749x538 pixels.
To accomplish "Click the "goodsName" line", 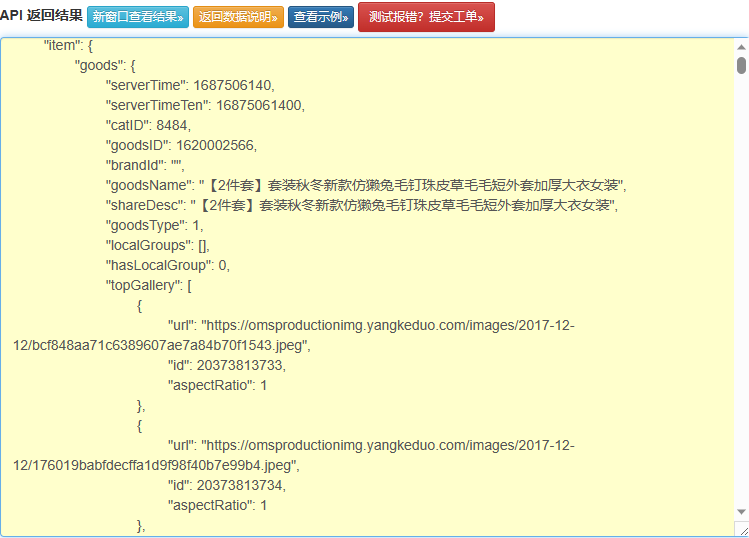I will (366, 185).
